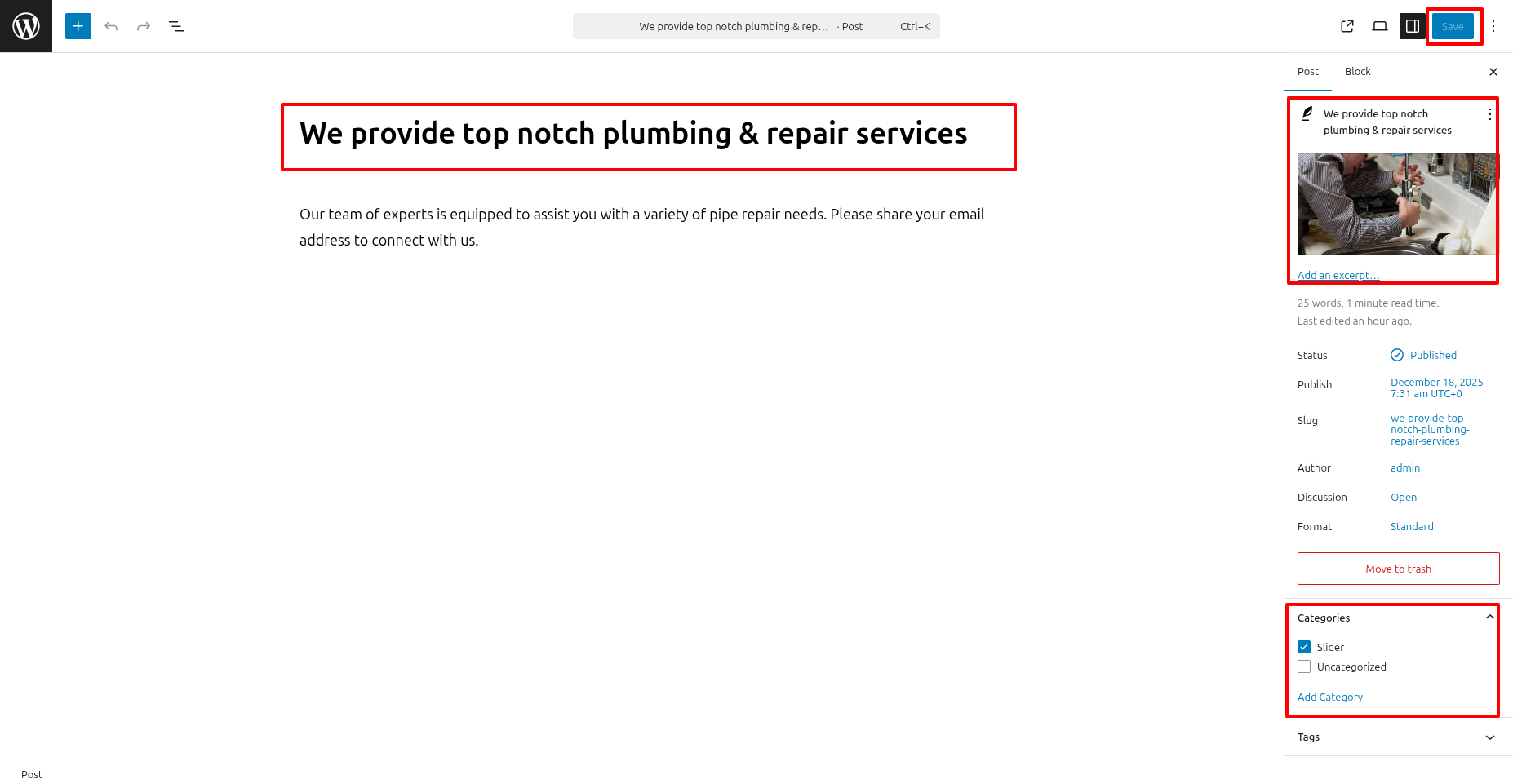1513x784 pixels.
Task: Click the WordPress logo to exit editor
Action: pyautogui.click(x=26, y=26)
